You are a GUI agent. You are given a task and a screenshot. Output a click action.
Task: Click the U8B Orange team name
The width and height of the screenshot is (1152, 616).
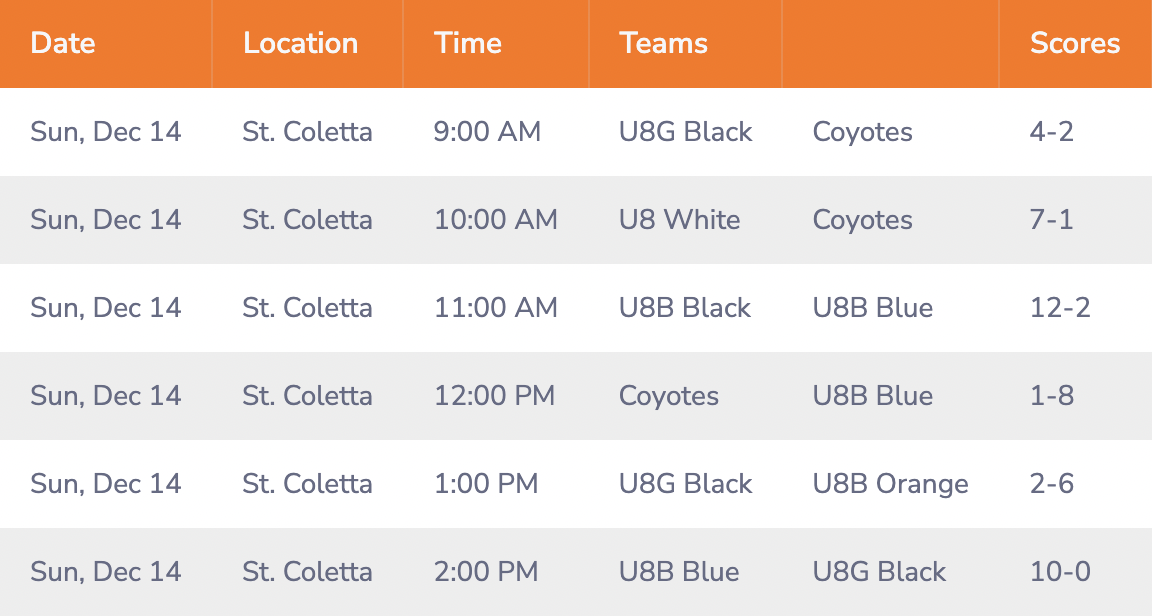click(x=890, y=484)
